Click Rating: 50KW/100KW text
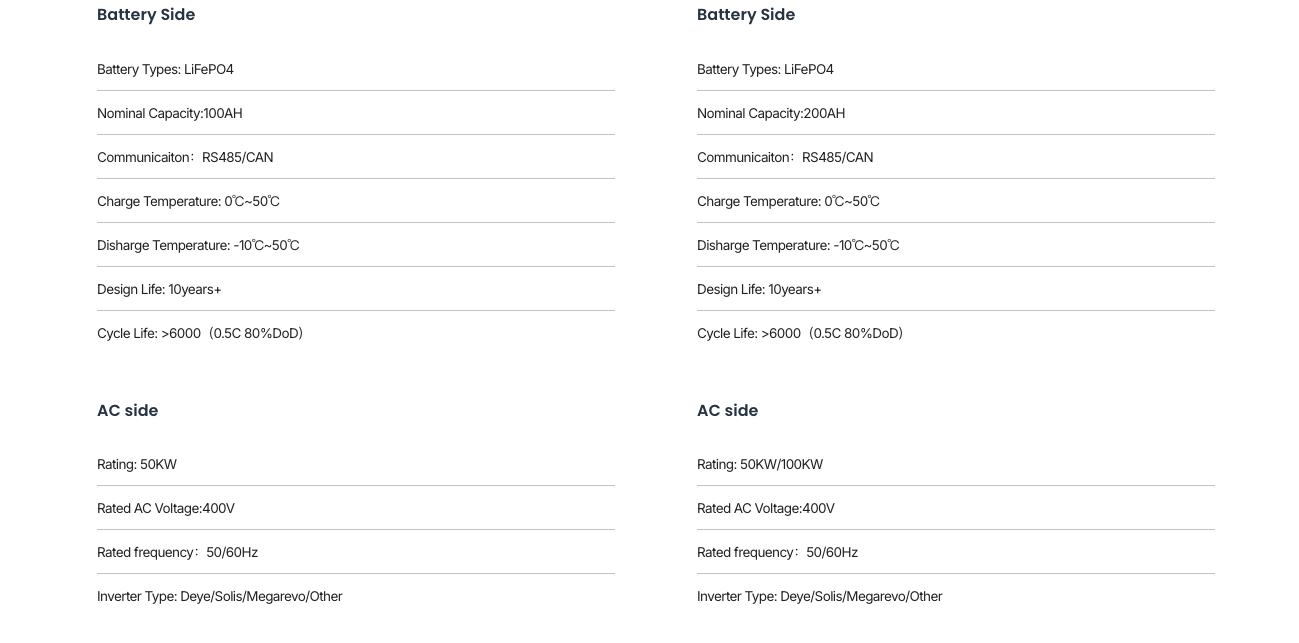The width and height of the screenshot is (1299, 643). click(760, 464)
